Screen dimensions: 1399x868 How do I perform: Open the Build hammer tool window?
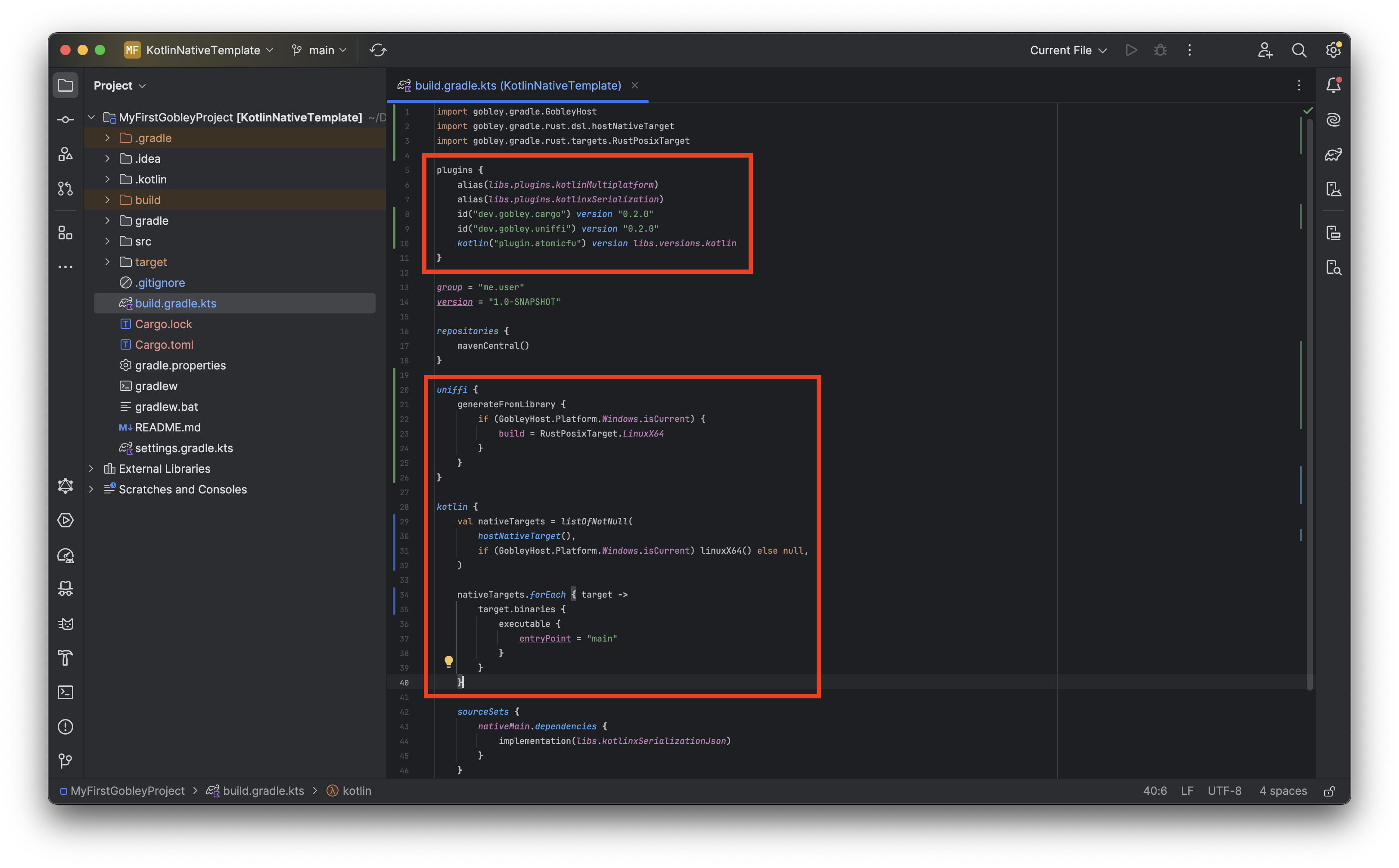coord(65,658)
